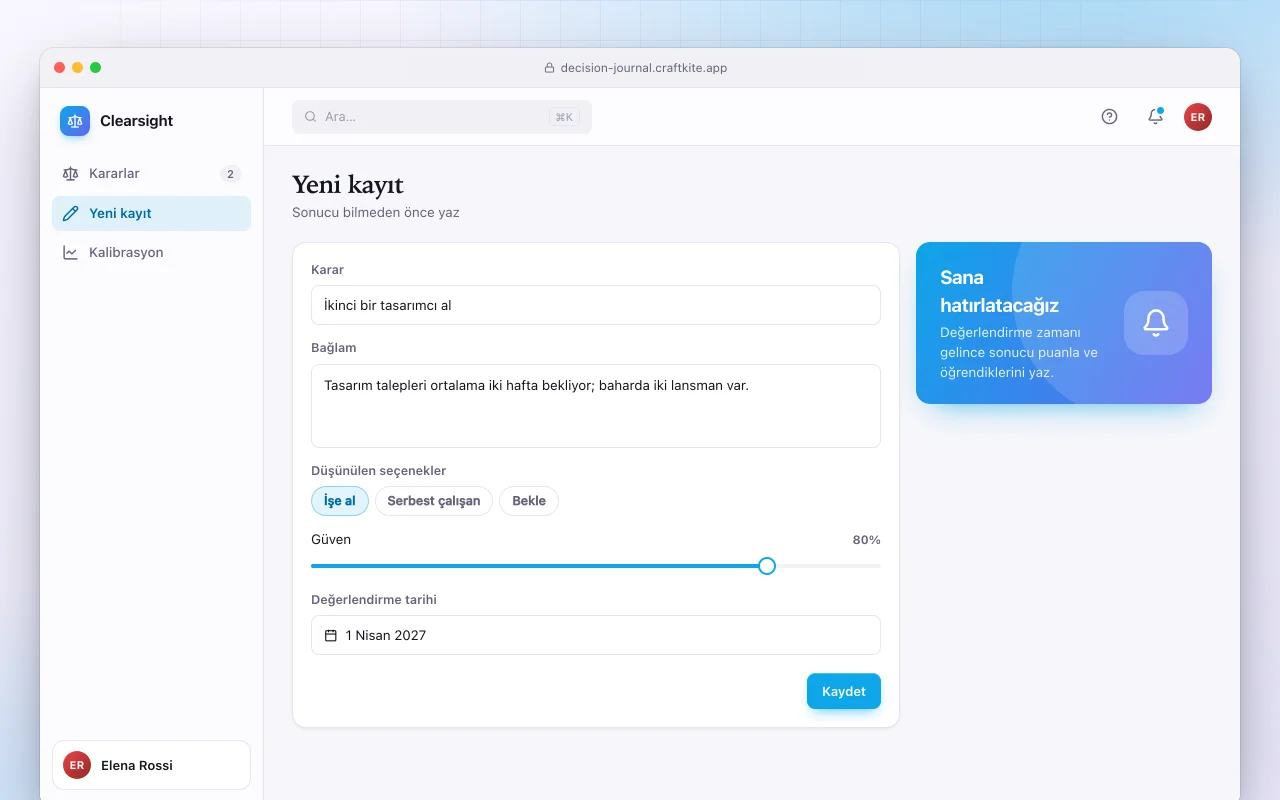Click the Yeni kayıt page heading

click(348, 185)
